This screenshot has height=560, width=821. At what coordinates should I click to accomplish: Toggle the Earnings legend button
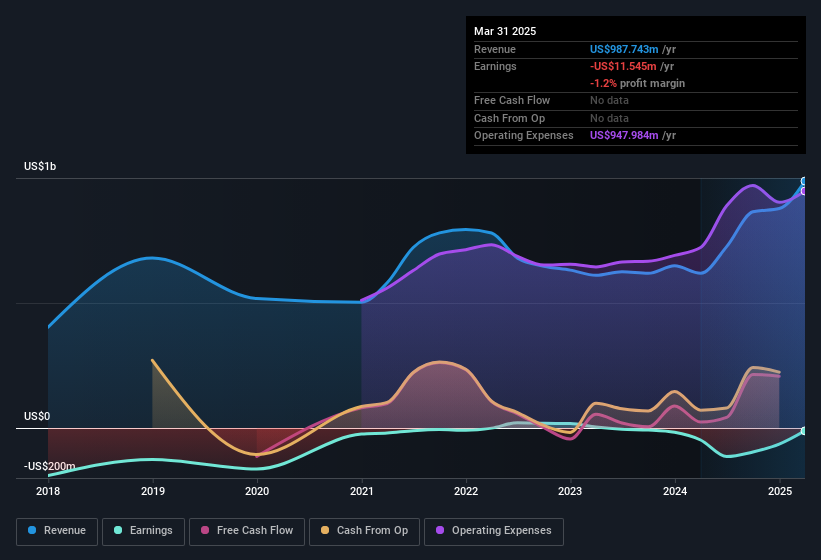143,531
